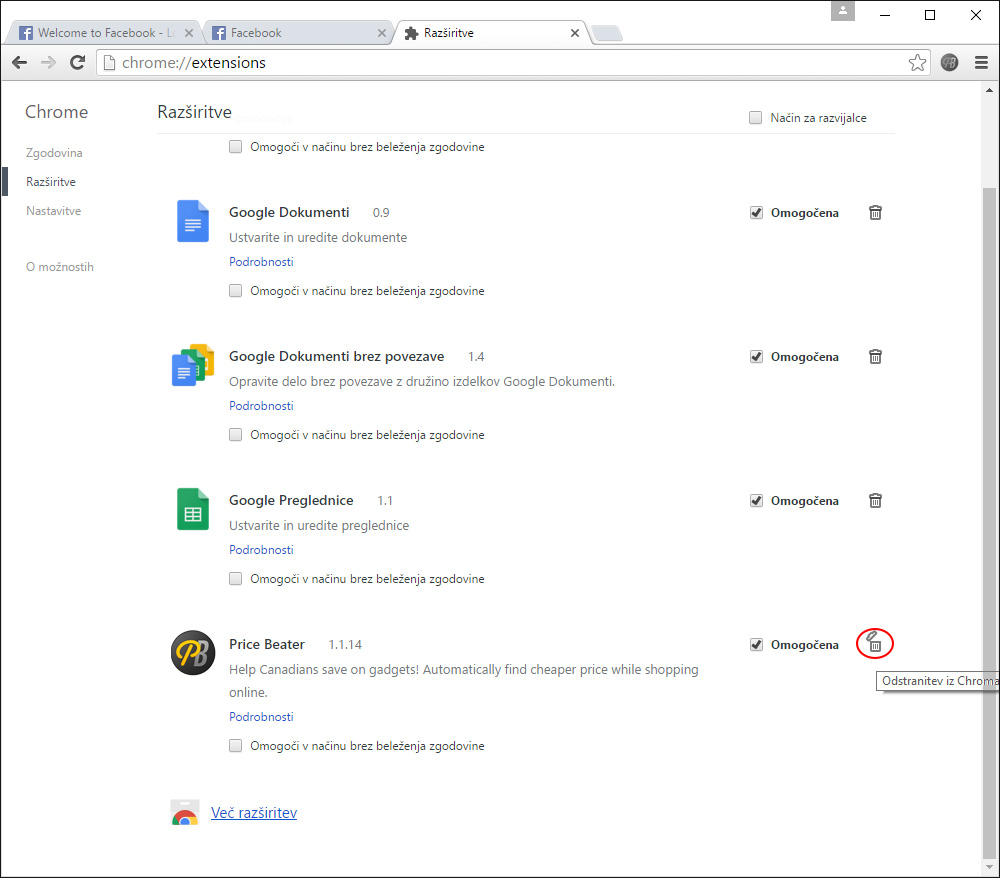This screenshot has height=878, width=1000.
Task: Click the Več razširitev link
Action: (x=254, y=813)
